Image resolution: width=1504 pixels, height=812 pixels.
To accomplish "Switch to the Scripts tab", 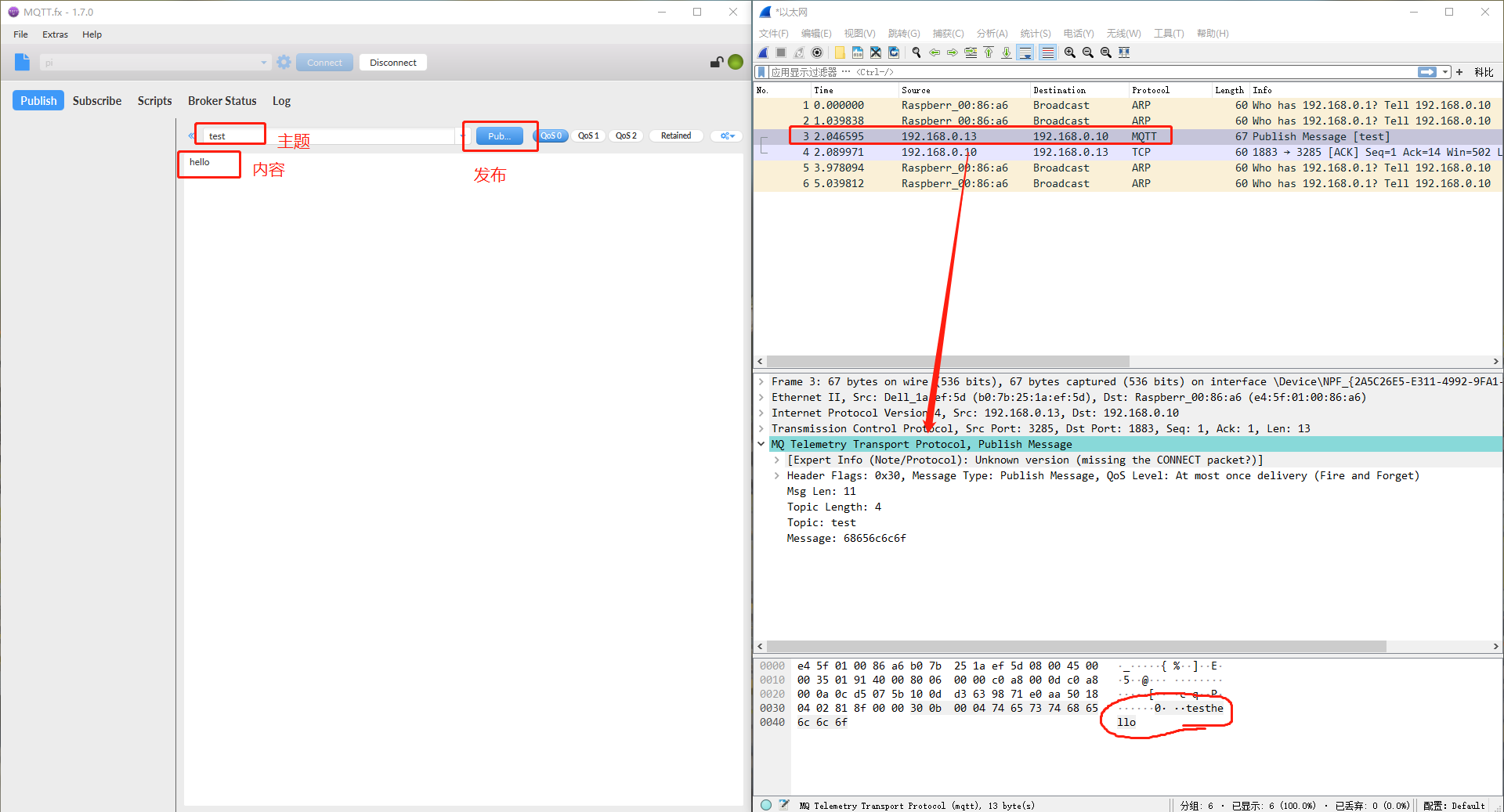I will pyautogui.click(x=154, y=101).
